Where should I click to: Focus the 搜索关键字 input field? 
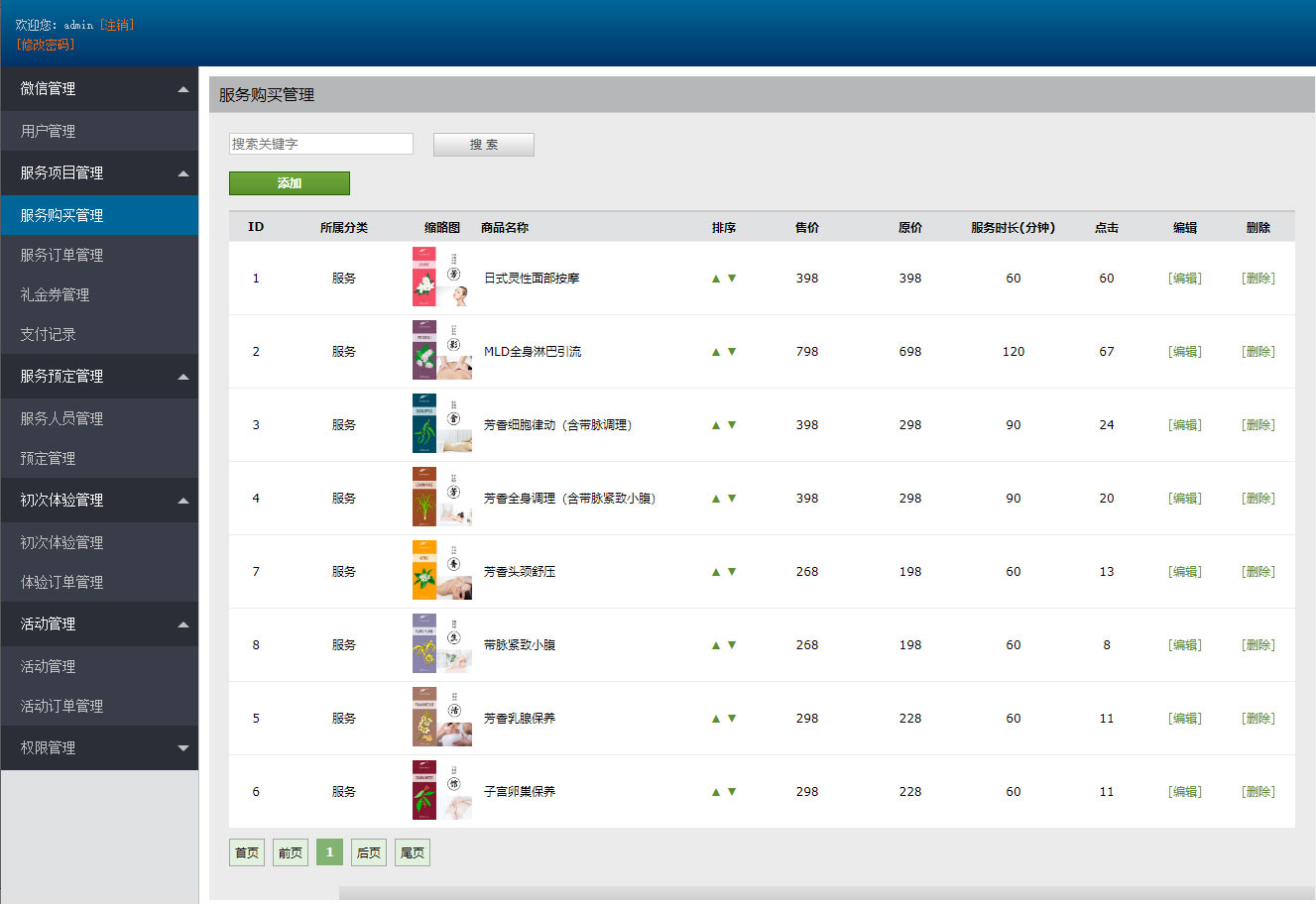(x=320, y=144)
